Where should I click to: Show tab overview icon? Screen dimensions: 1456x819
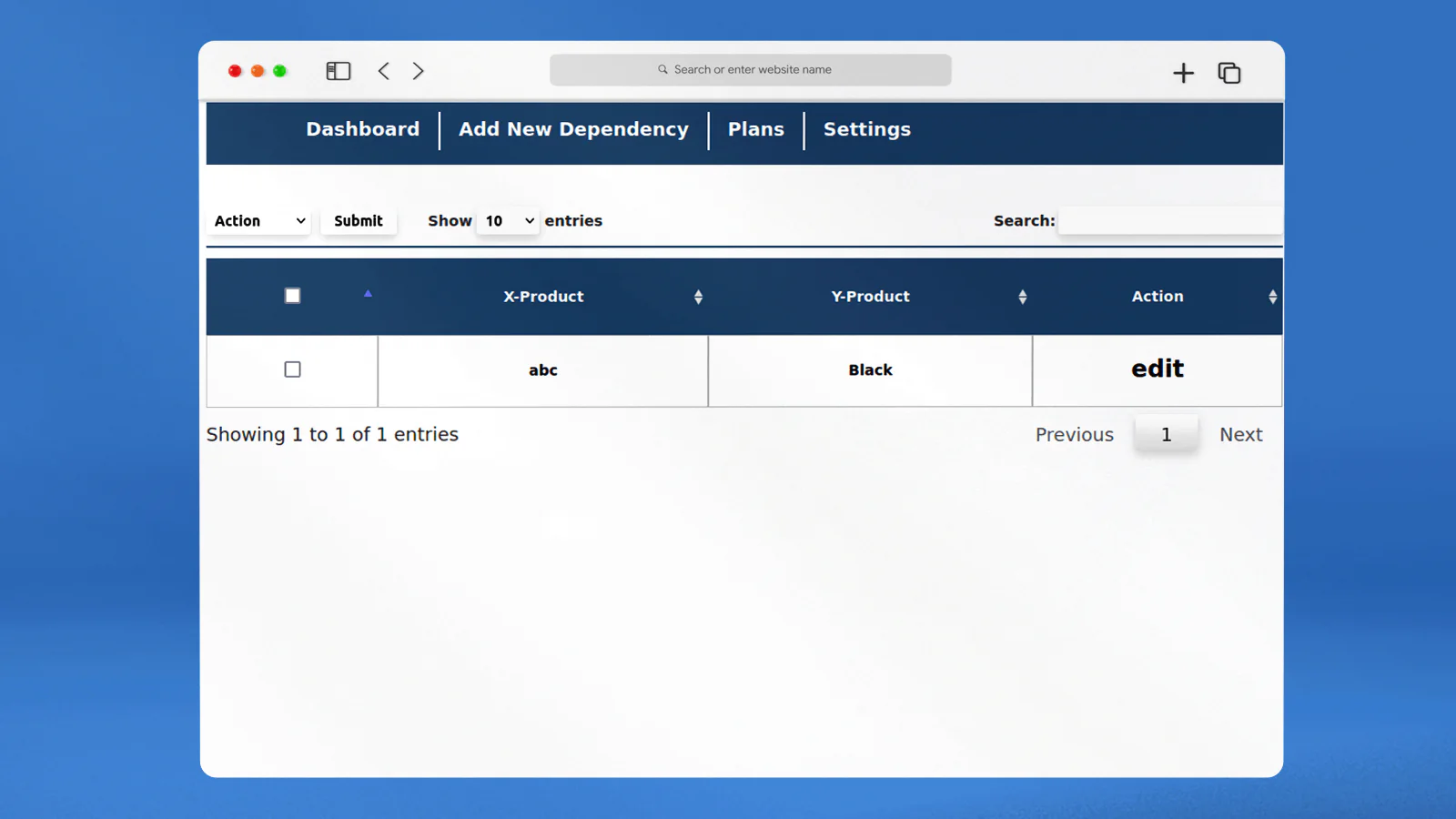point(1229,73)
